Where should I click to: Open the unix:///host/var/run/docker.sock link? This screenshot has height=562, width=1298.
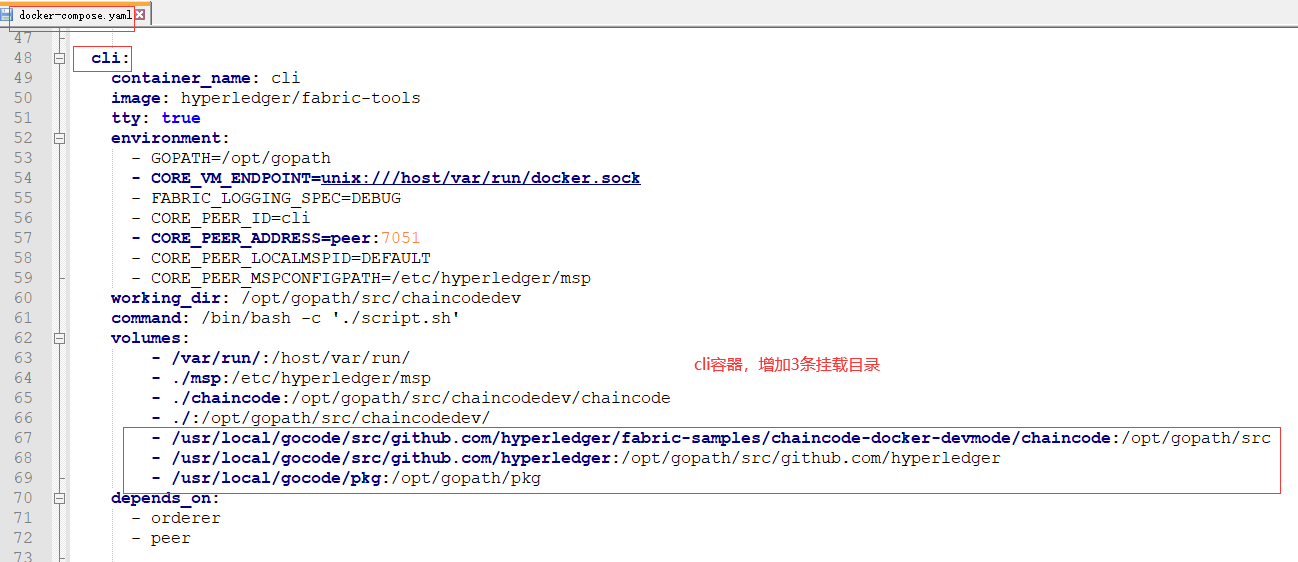(x=481, y=178)
